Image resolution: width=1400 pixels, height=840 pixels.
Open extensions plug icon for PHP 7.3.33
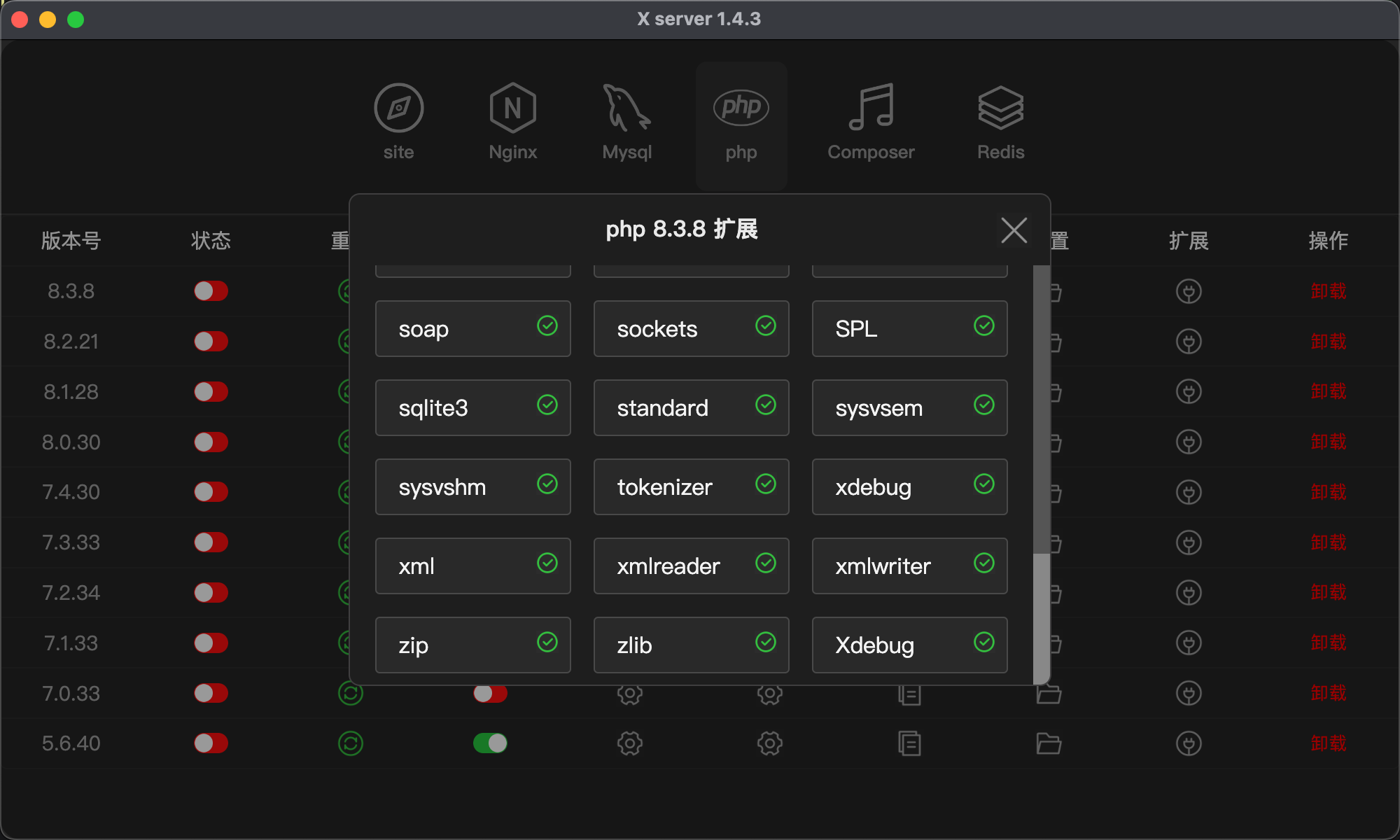(x=1189, y=542)
